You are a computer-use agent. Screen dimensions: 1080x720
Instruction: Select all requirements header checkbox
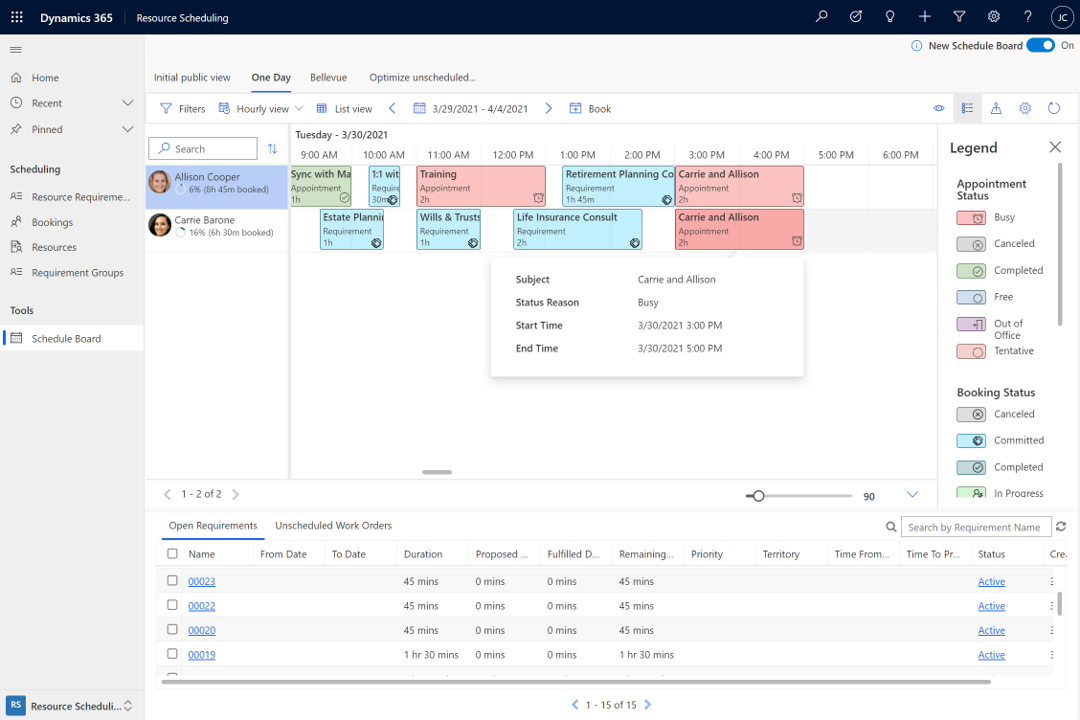coord(172,553)
